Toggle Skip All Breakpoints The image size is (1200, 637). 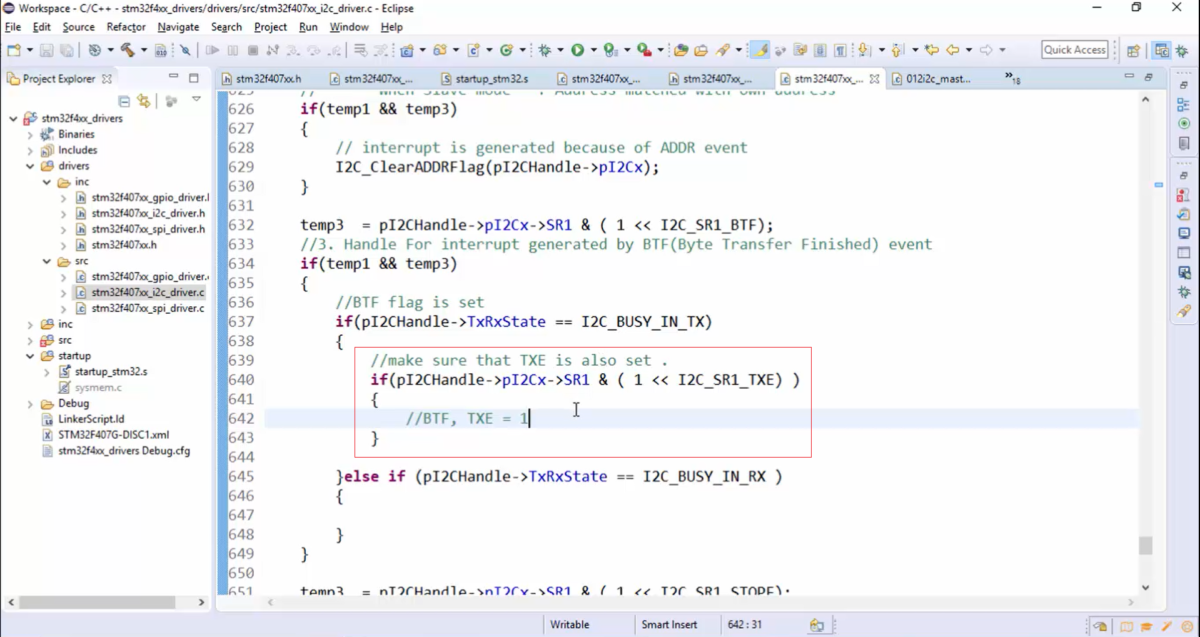pyautogui.click(x=183, y=49)
